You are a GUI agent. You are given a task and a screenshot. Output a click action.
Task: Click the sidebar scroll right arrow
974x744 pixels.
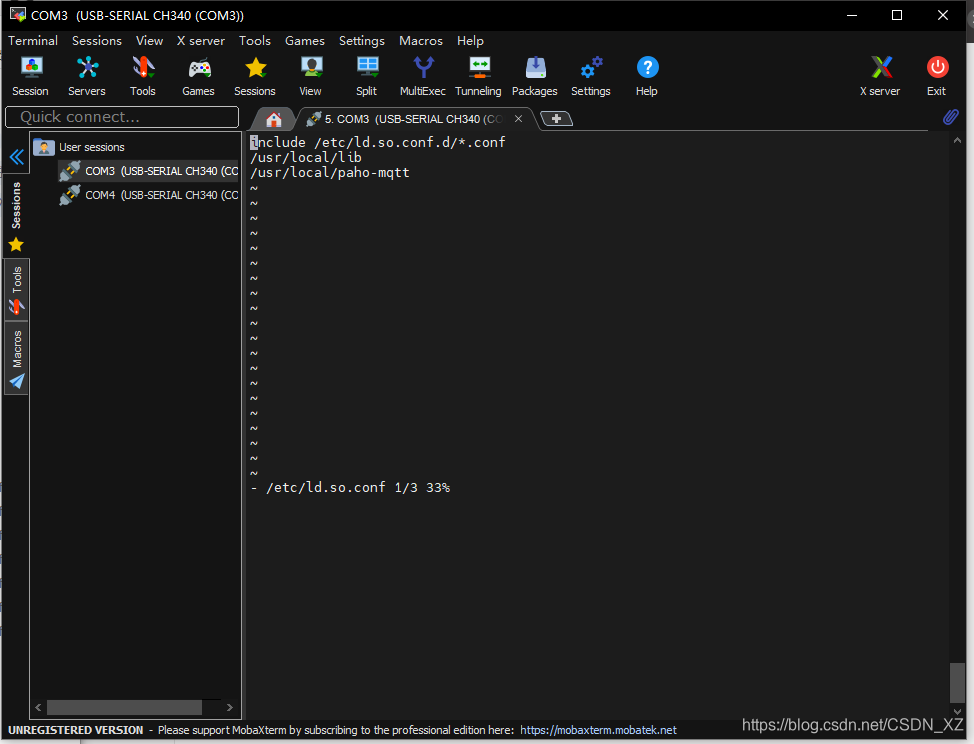click(230, 707)
